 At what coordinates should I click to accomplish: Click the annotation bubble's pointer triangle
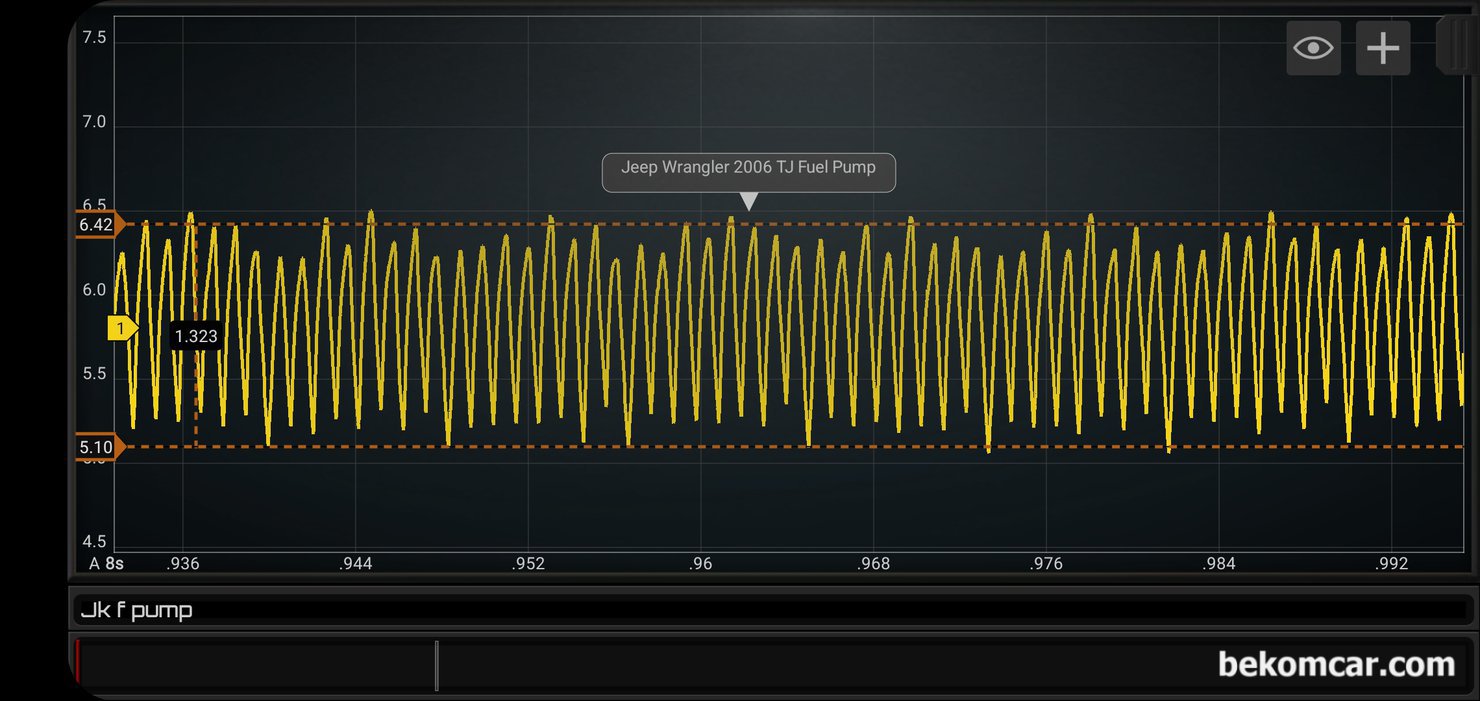tap(748, 201)
